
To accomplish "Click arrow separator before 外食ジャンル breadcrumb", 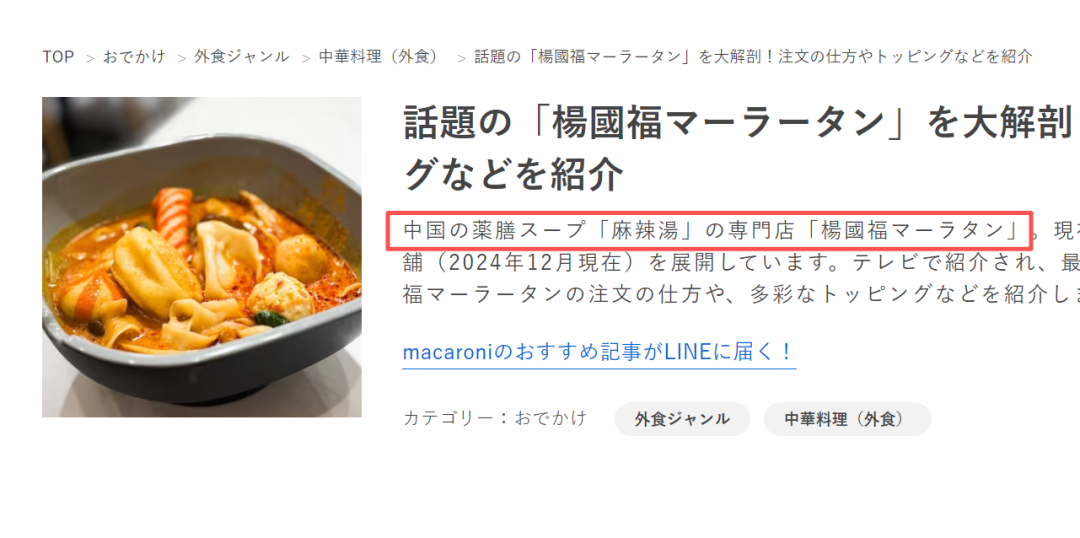I will (182, 58).
